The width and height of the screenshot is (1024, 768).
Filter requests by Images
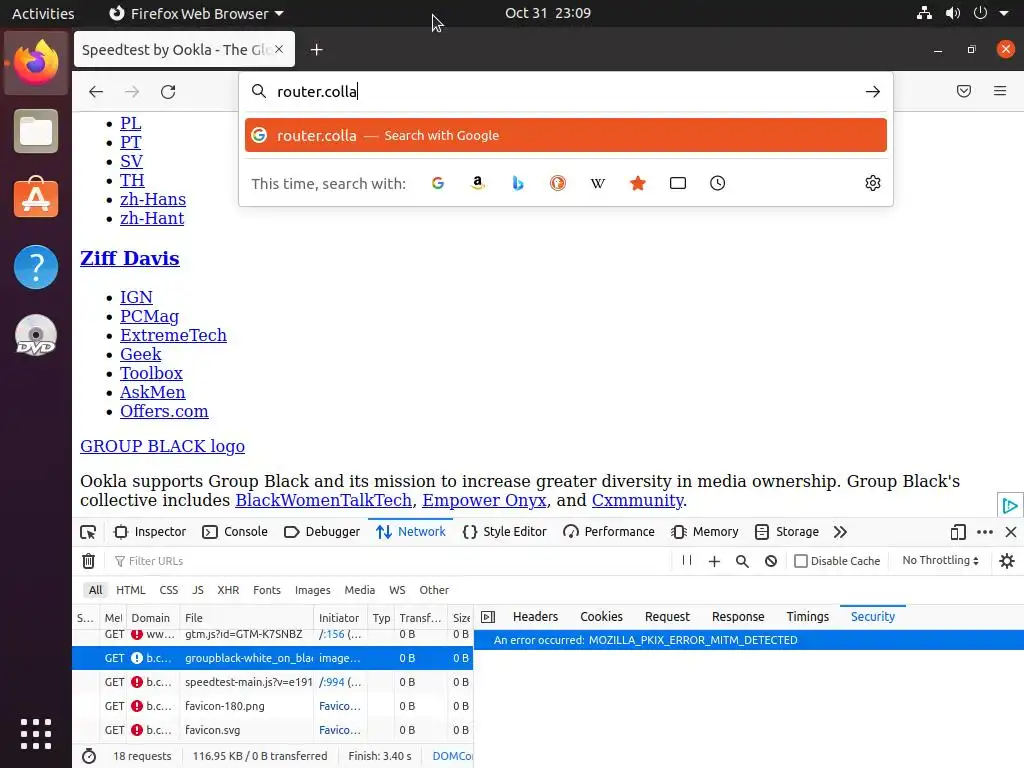click(312, 590)
